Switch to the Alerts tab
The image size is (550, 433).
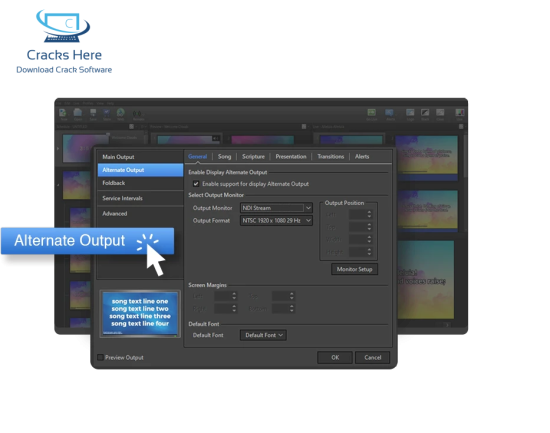(362, 156)
